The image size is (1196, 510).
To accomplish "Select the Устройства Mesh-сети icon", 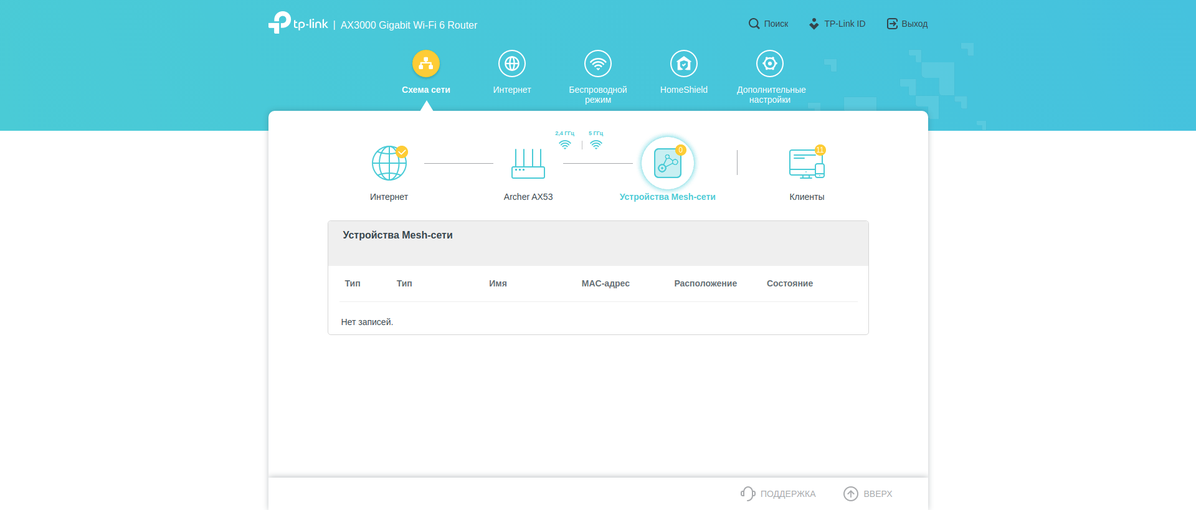I will [667, 163].
